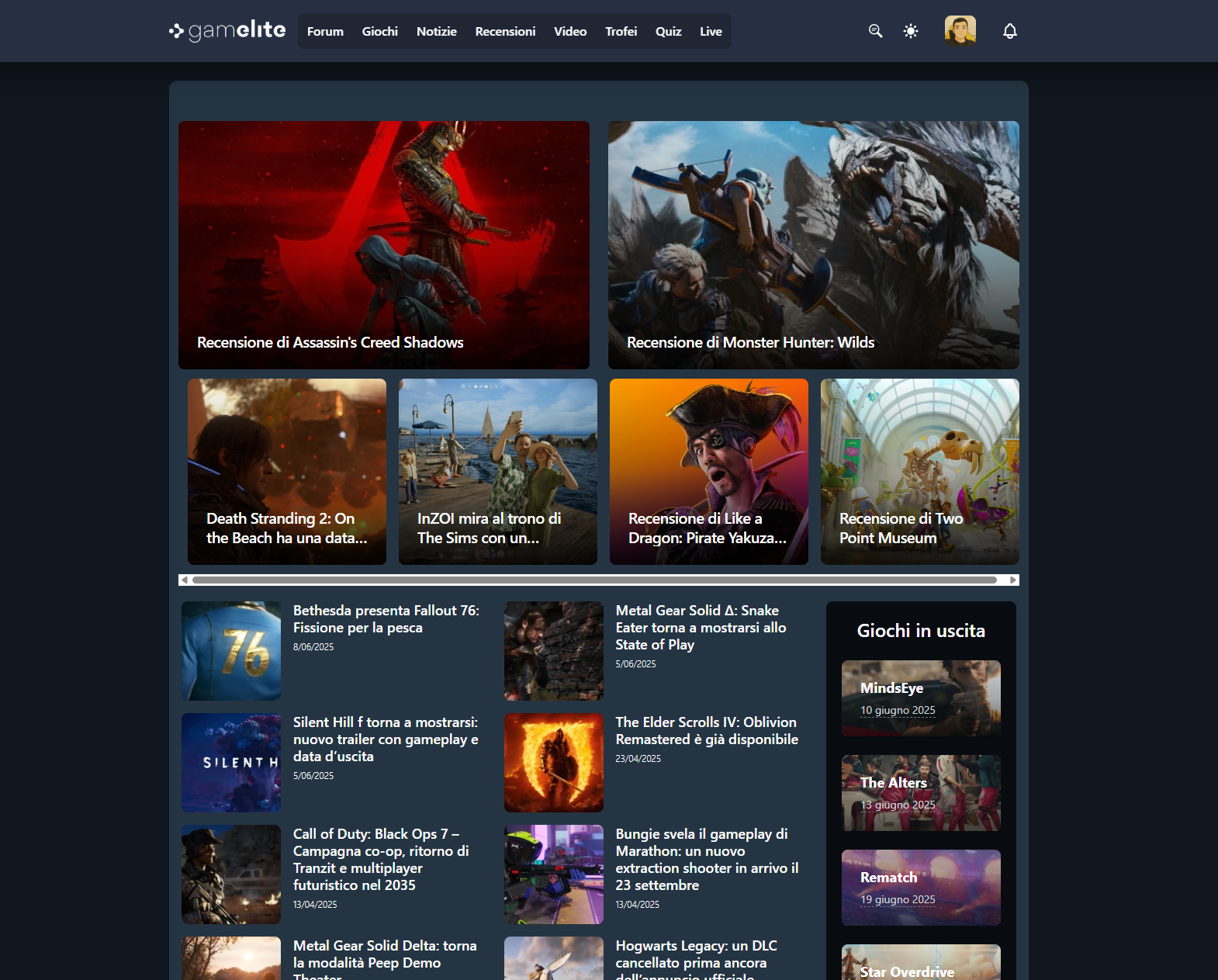The width and height of the screenshot is (1218, 980).
Task: Open the Live nav item
Action: point(711,31)
